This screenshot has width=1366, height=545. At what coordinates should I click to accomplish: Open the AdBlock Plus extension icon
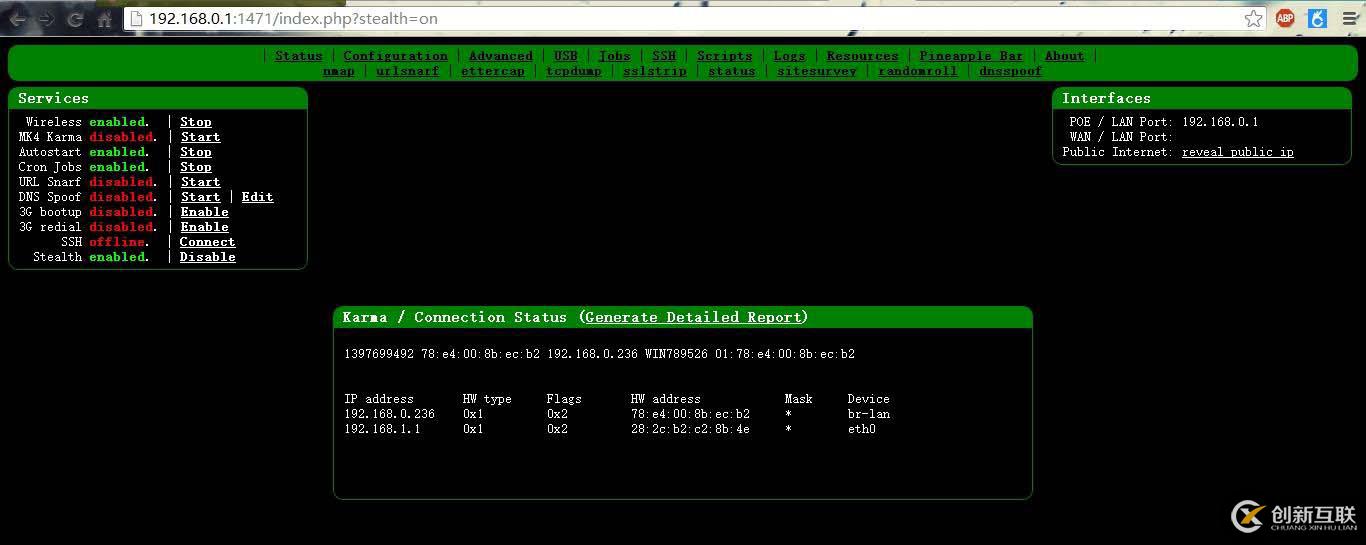pos(1285,19)
